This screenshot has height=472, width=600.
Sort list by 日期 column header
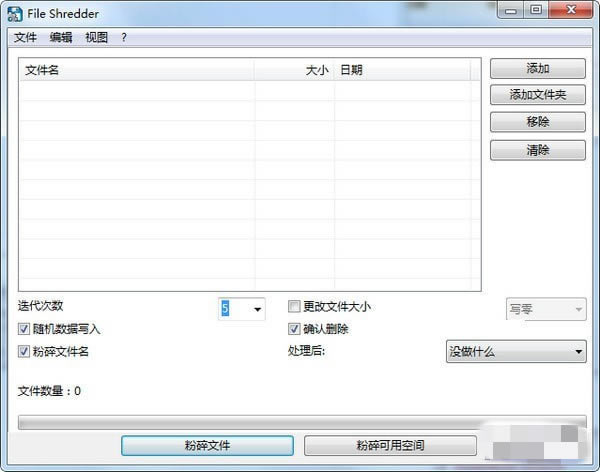point(402,70)
